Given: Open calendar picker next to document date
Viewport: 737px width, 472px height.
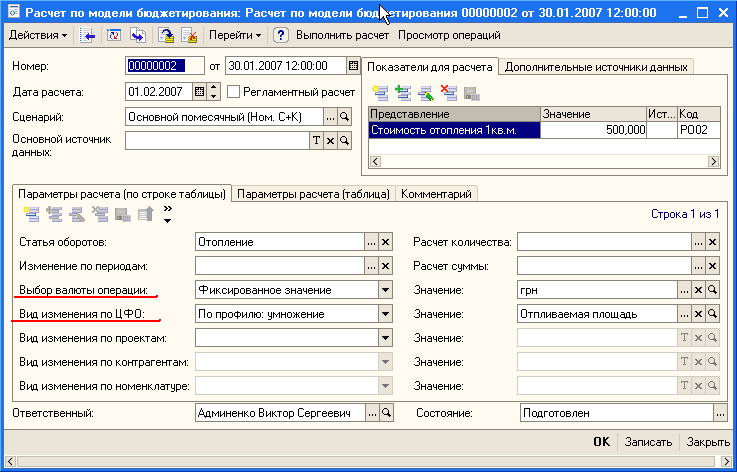Looking at the screenshot, I should point(352,66).
